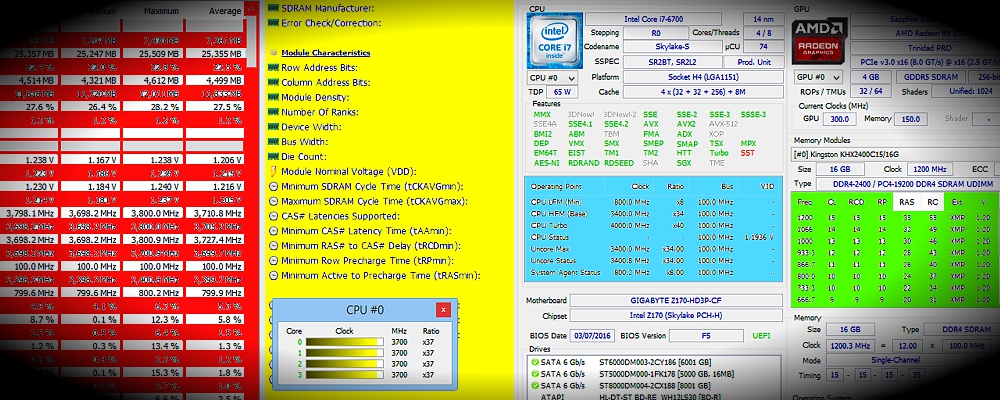This screenshot has width=1000, height=400.
Task: Open the GPU #0 selector dropdown
Action: tap(820, 77)
